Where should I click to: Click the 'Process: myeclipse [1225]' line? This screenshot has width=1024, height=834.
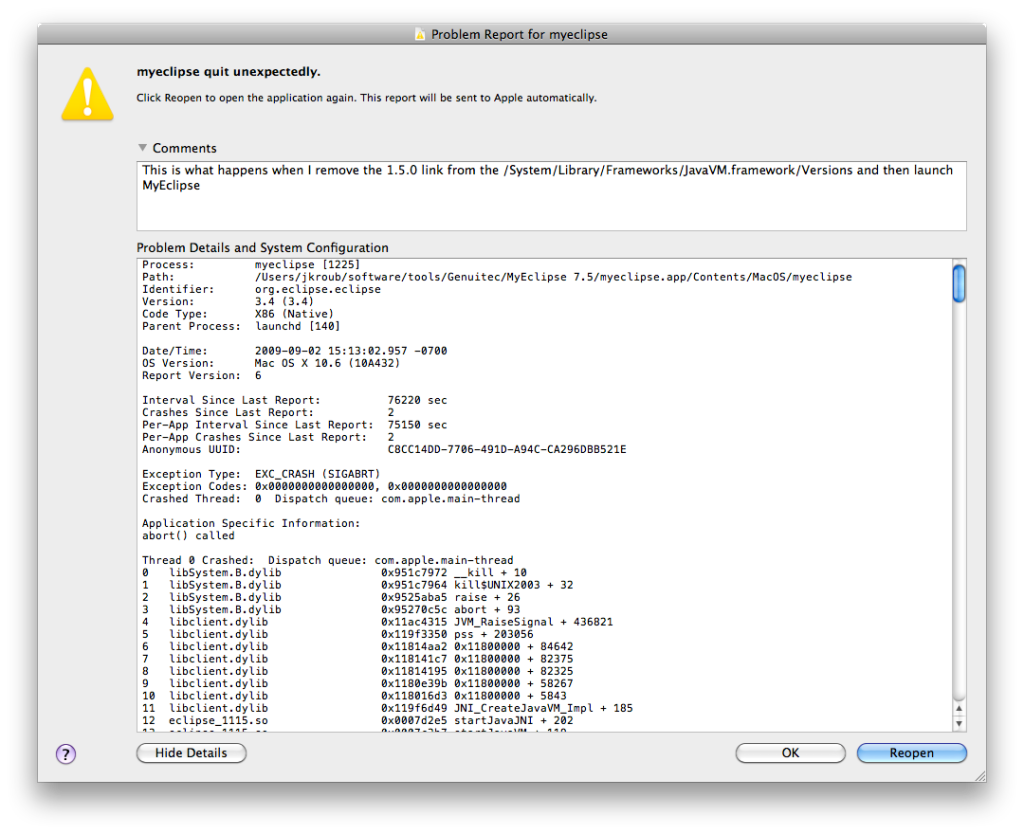pyautogui.click(x=251, y=265)
